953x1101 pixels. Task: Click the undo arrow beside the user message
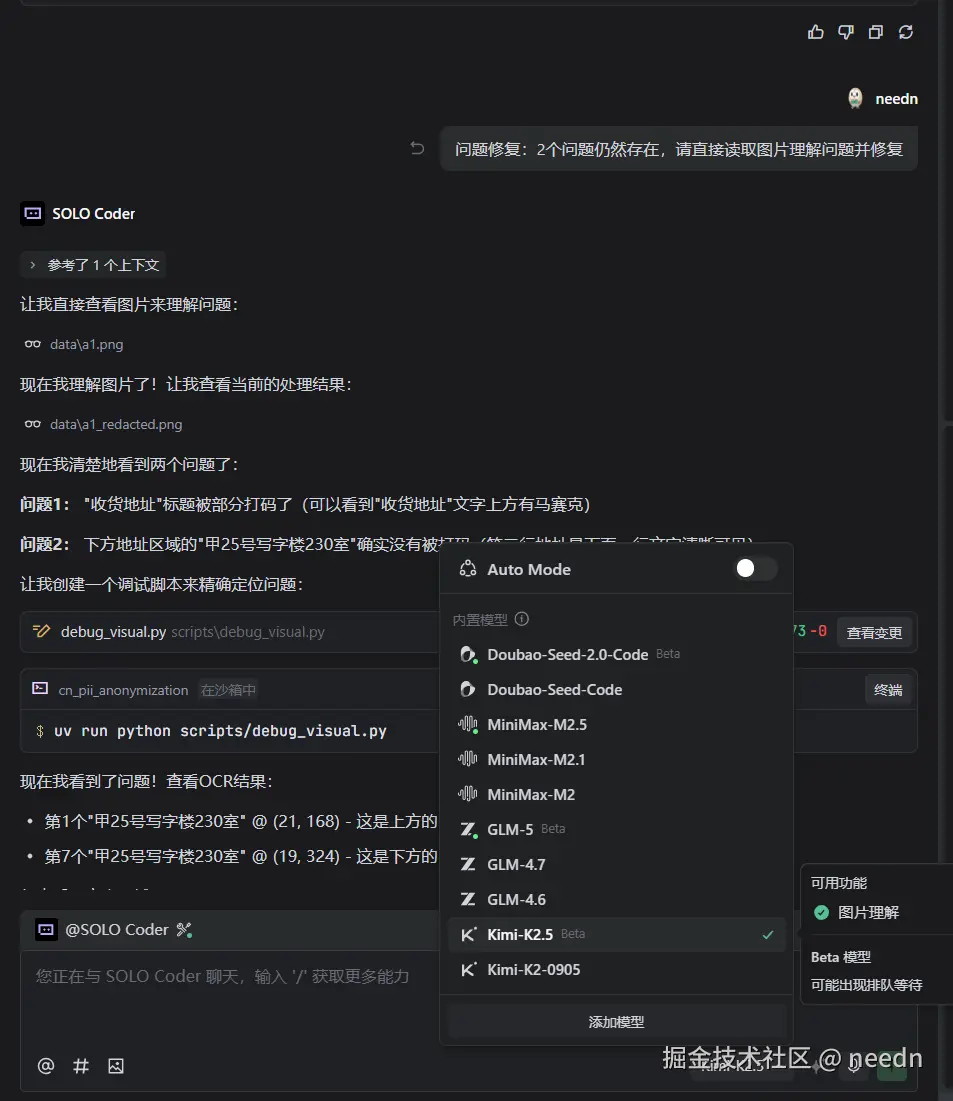(417, 148)
